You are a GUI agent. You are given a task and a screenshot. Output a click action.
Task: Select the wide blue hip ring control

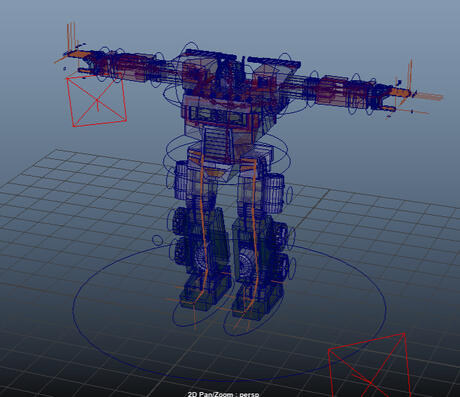227,160
